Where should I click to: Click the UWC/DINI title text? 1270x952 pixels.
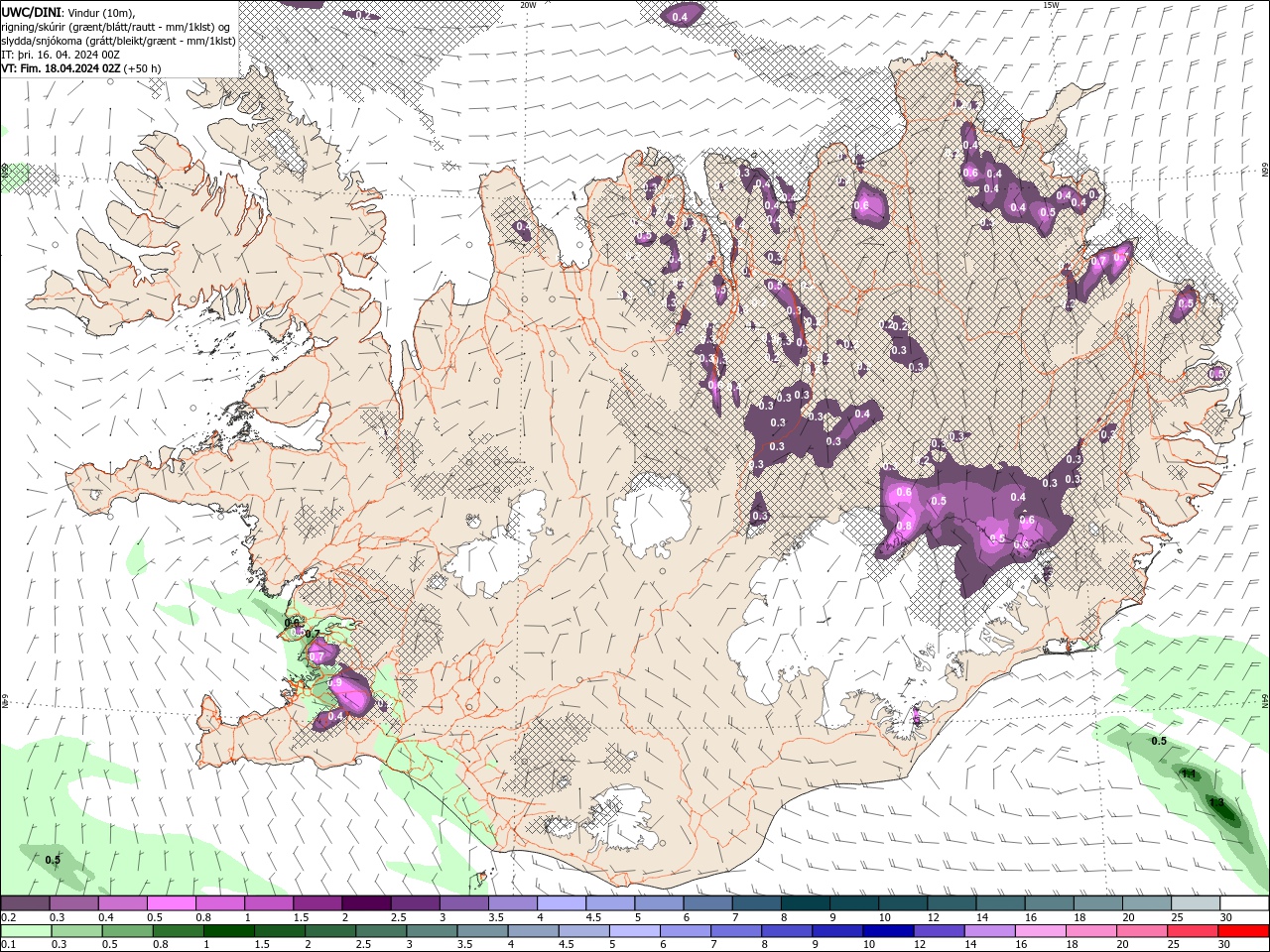pos(31,12)
